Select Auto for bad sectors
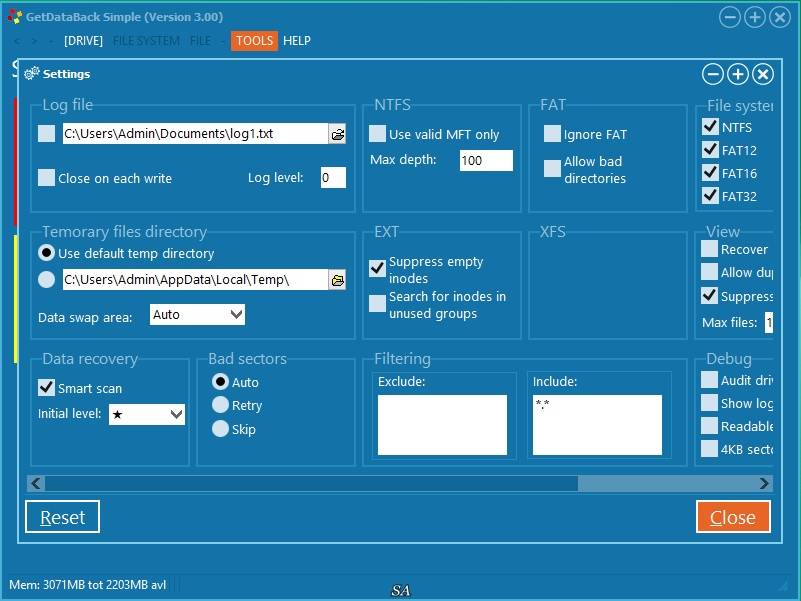Screen dimensions: 801x601 220,381
